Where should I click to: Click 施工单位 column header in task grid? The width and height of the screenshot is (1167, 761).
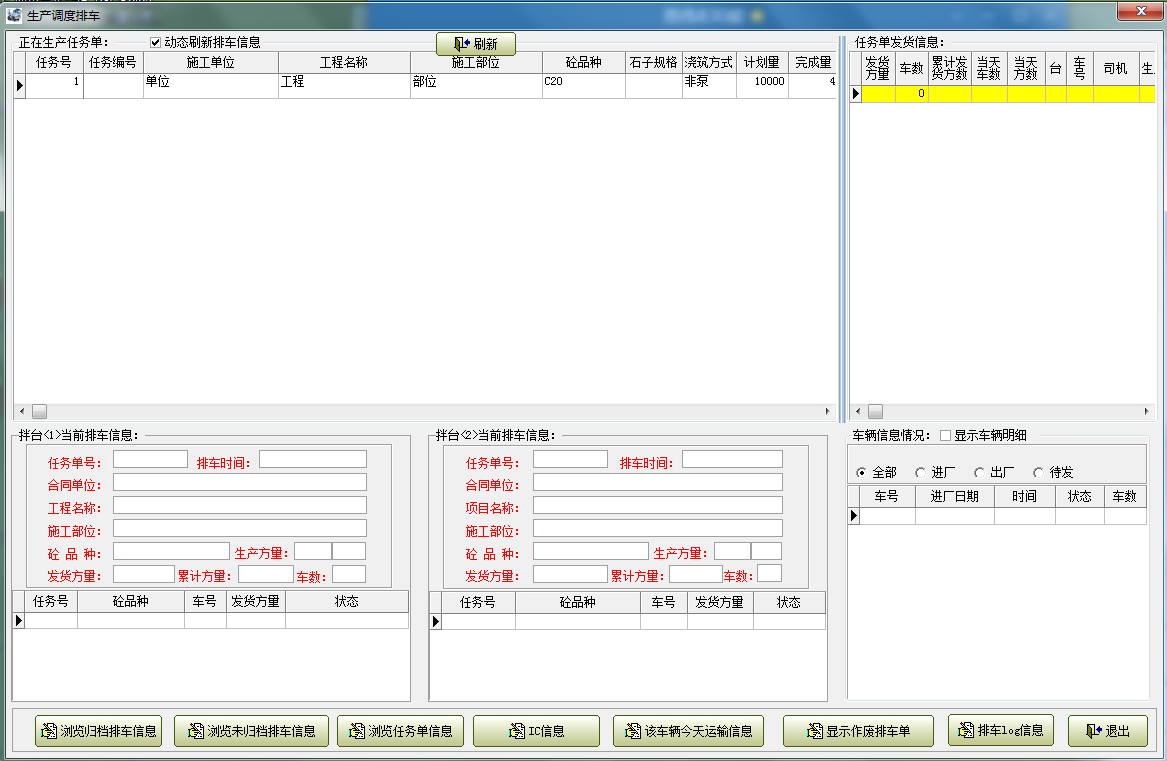[x=211, y=63]
